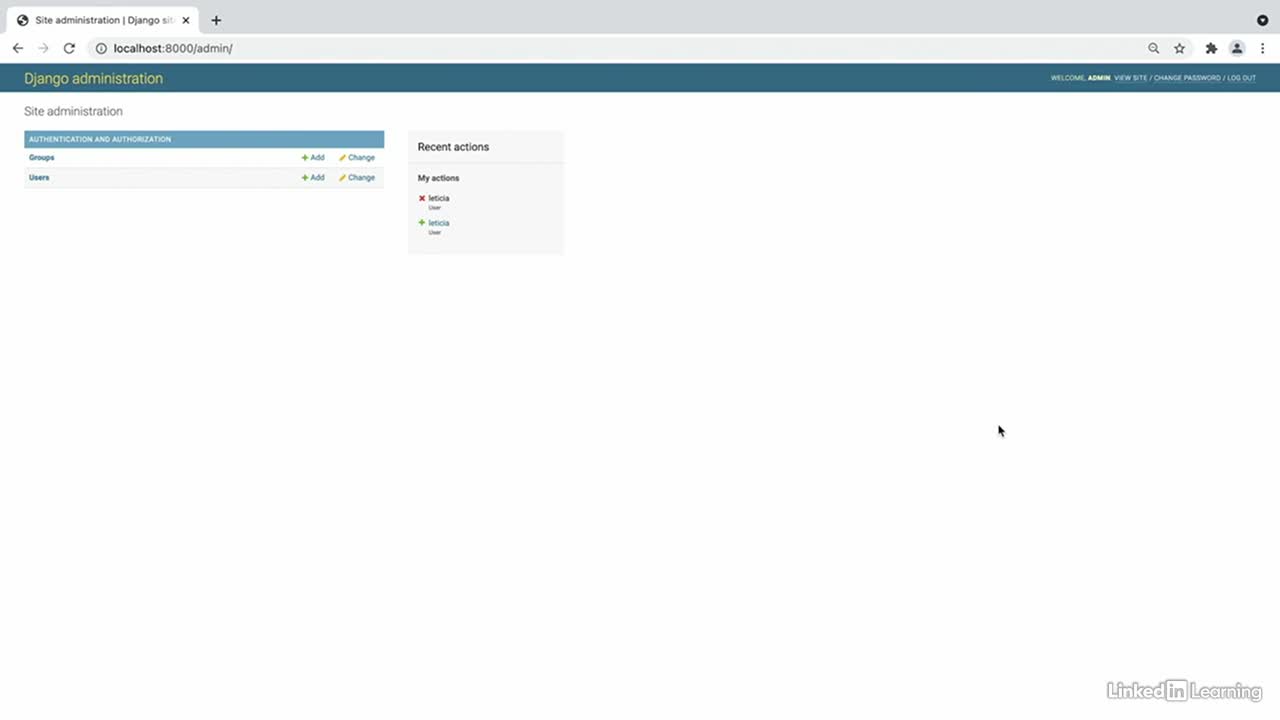Viewport: 1280px width, 720px height.
Task: Bookmark this page with the star icon
Action: click(x=1180, y=48)
